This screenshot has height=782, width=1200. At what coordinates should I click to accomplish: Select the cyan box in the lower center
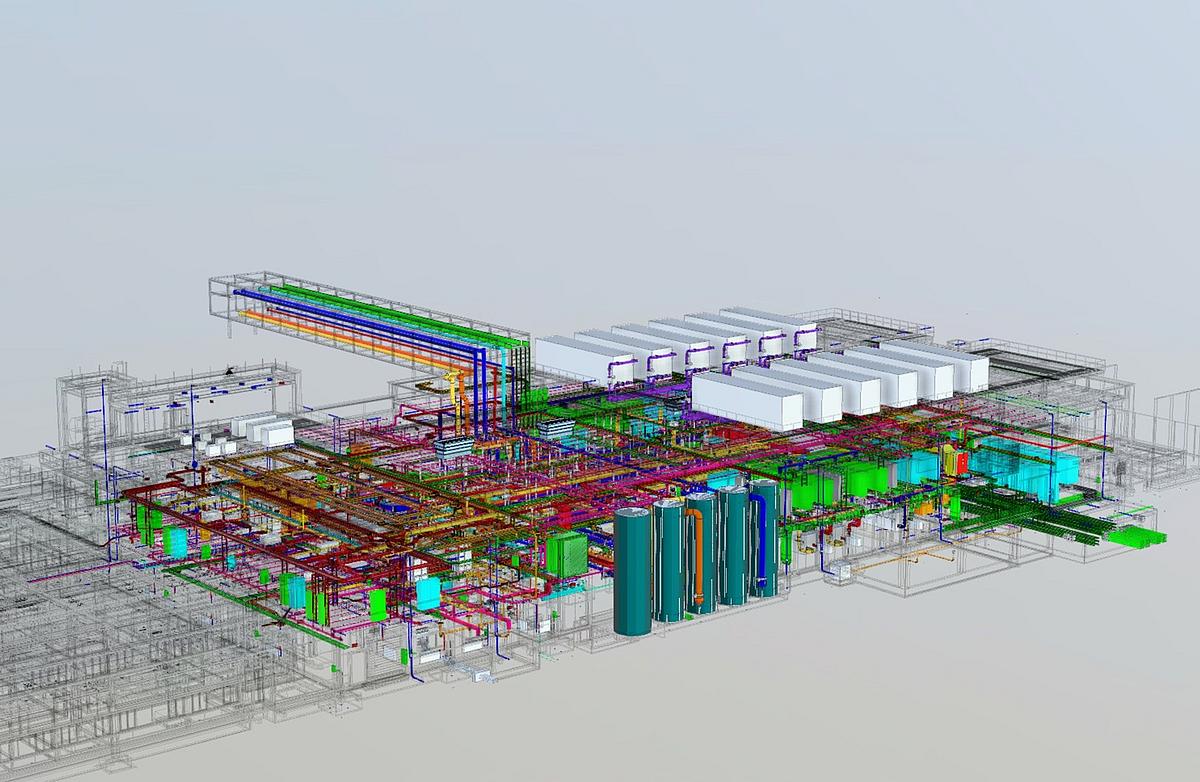click(x=427, y=593)
